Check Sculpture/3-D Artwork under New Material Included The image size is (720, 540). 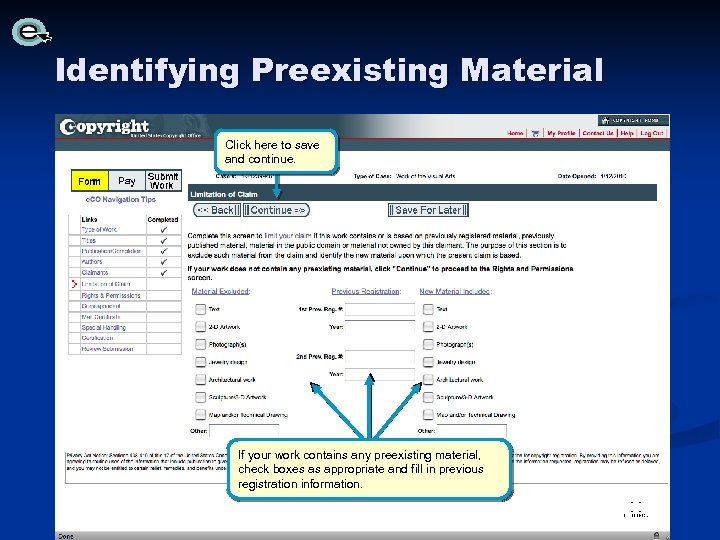pyautogui.click(x=428, y=397)
